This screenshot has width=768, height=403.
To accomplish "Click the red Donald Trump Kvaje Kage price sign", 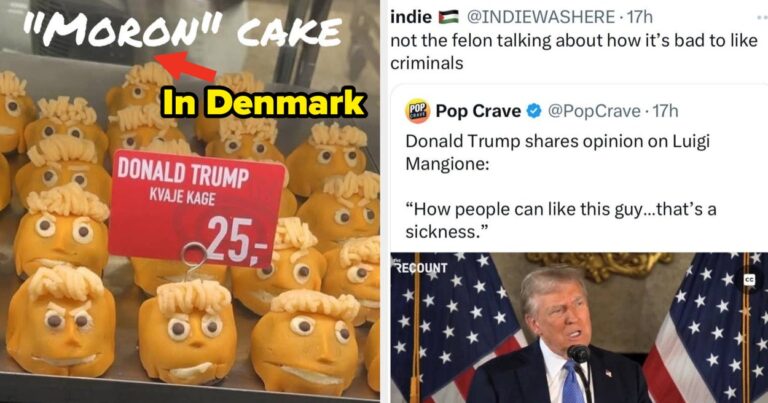I will [x=196, y=209].
